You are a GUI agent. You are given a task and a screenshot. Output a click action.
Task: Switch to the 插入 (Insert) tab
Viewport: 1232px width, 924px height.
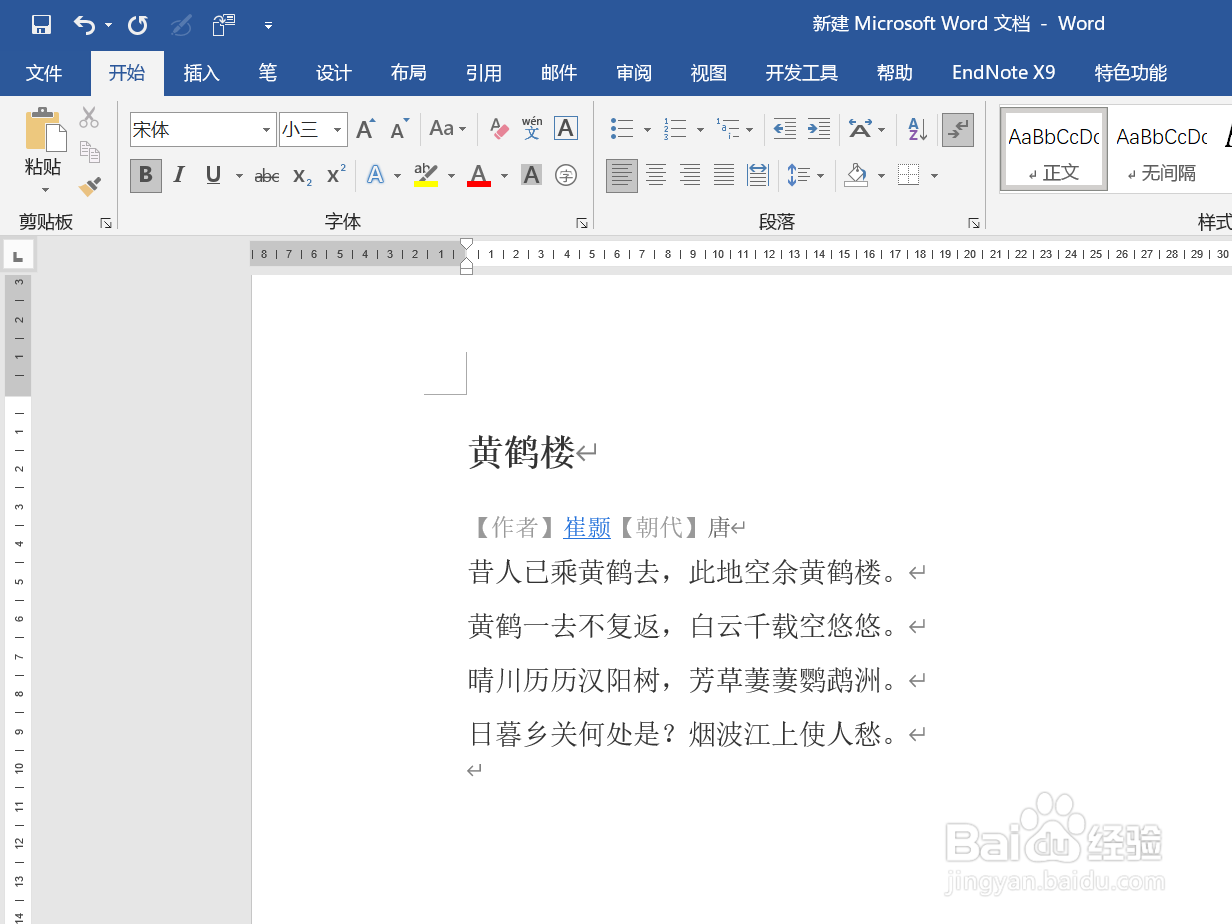(x=202, y=73)
